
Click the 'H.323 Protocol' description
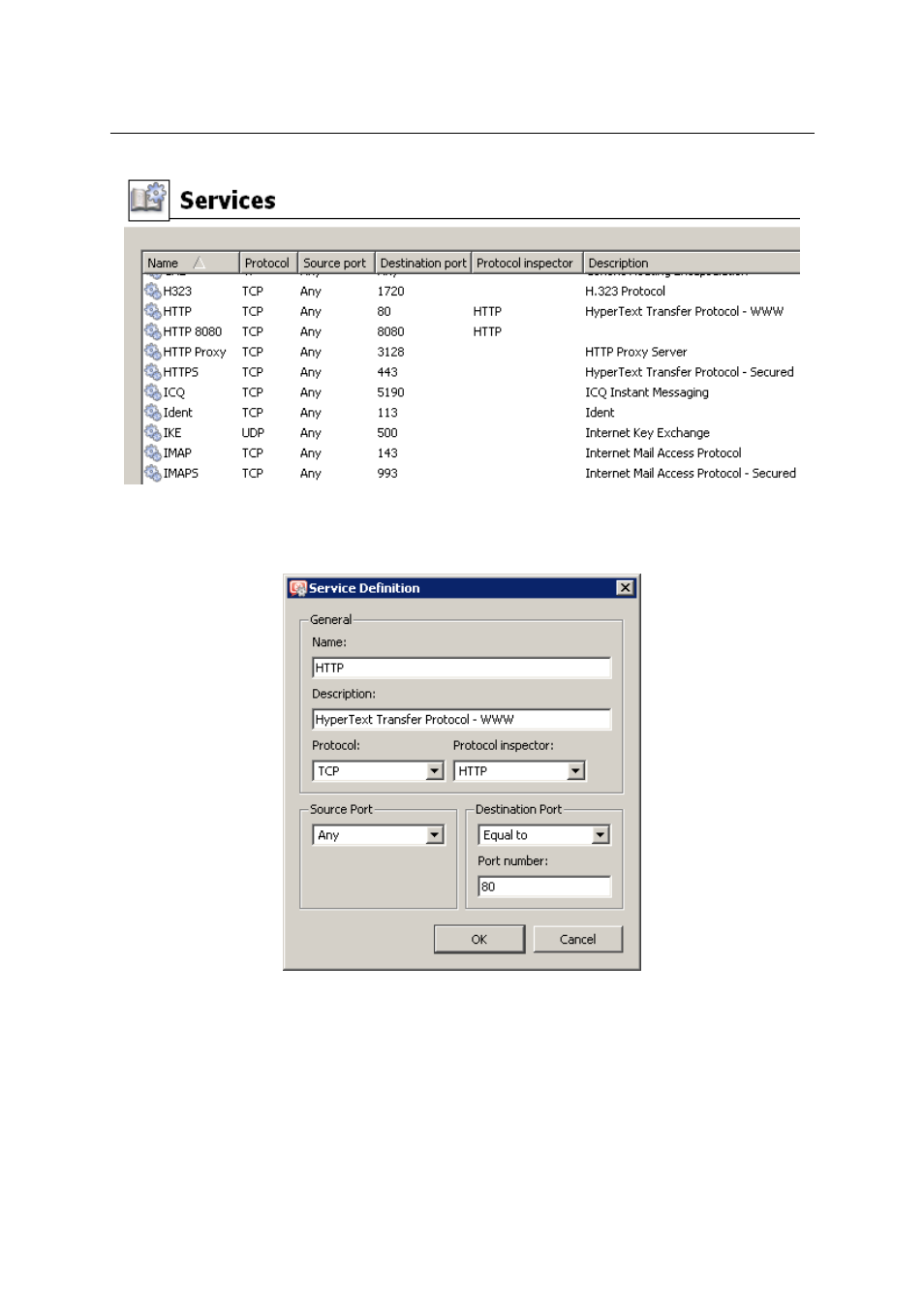pyautogui.click(x=626, y=291)
